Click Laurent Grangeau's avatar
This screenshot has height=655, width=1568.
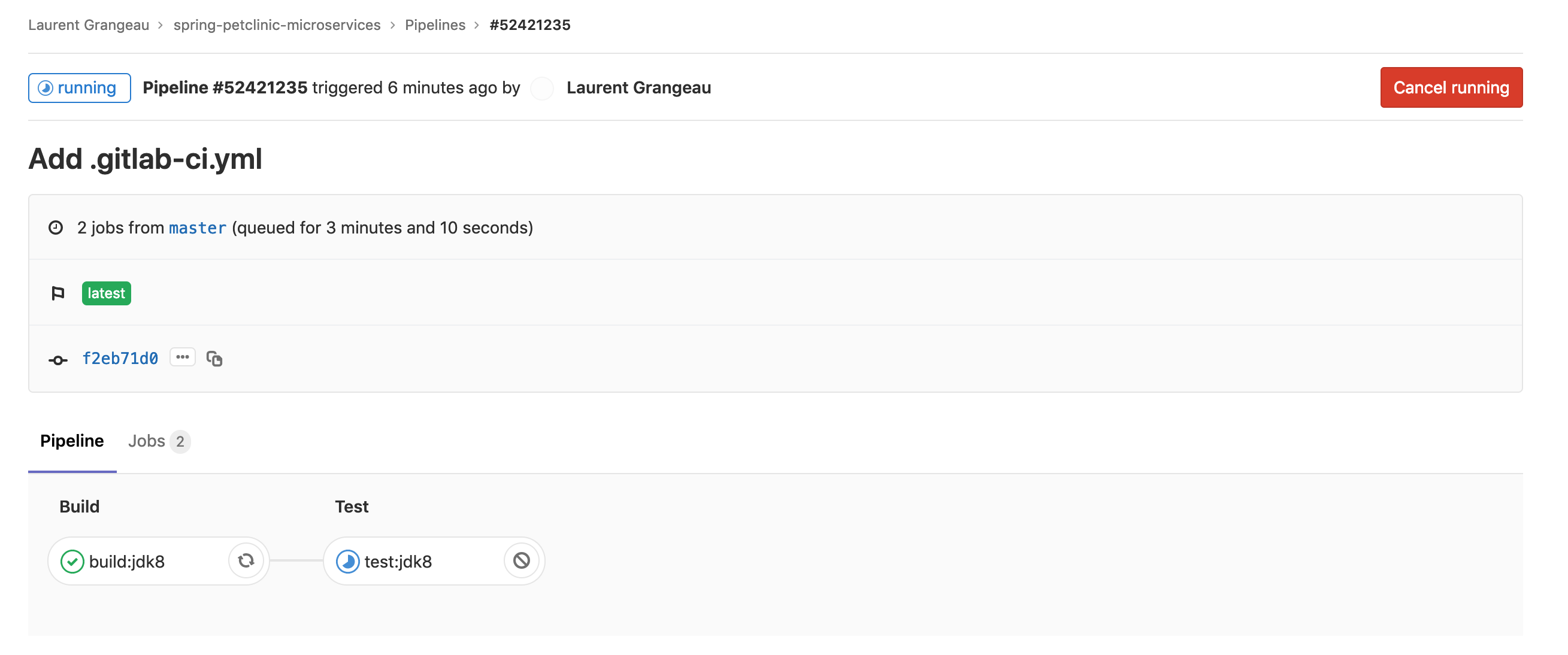(542, 88)
